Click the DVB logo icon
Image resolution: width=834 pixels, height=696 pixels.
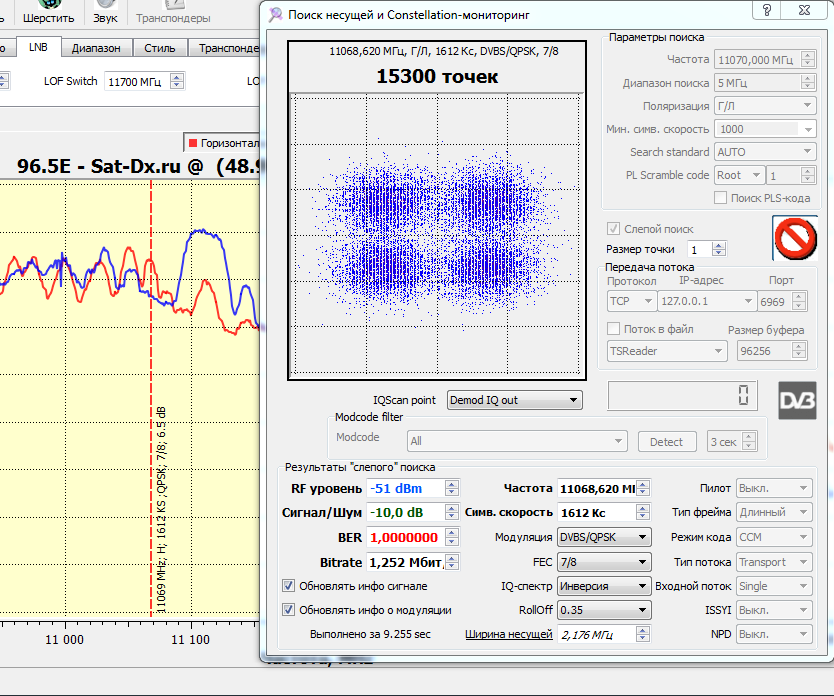(x=797, y=400)
